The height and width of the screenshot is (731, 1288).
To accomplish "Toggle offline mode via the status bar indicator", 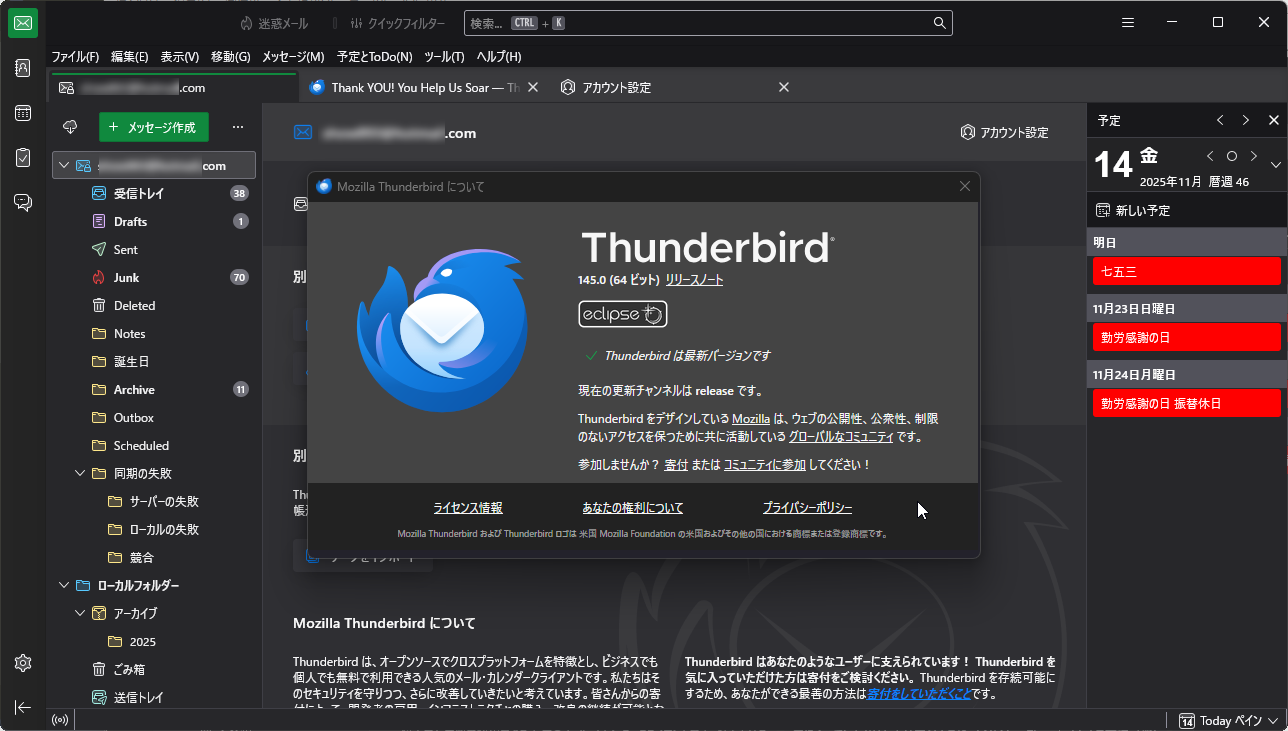I will coord(59,719).
